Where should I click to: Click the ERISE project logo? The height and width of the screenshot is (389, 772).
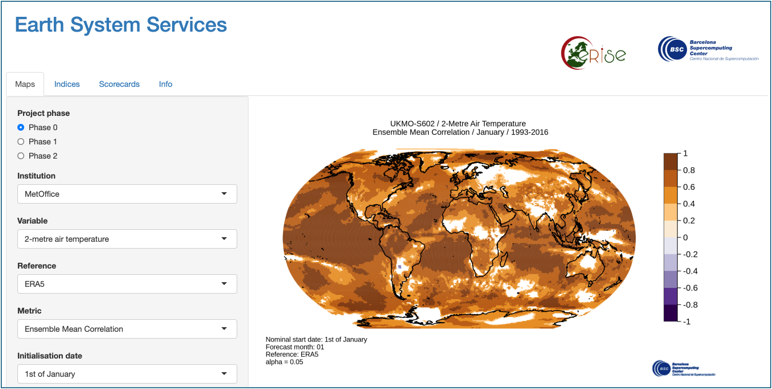(593, 52)
